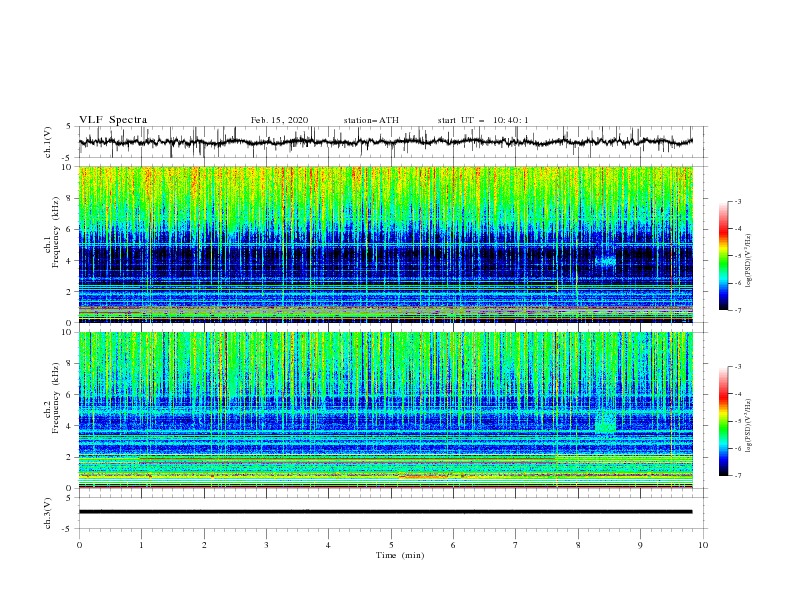Click the time axis tick label "5"
Image resolution: width=792 pixels, height=612 pixels.
(x=391, y=545)
